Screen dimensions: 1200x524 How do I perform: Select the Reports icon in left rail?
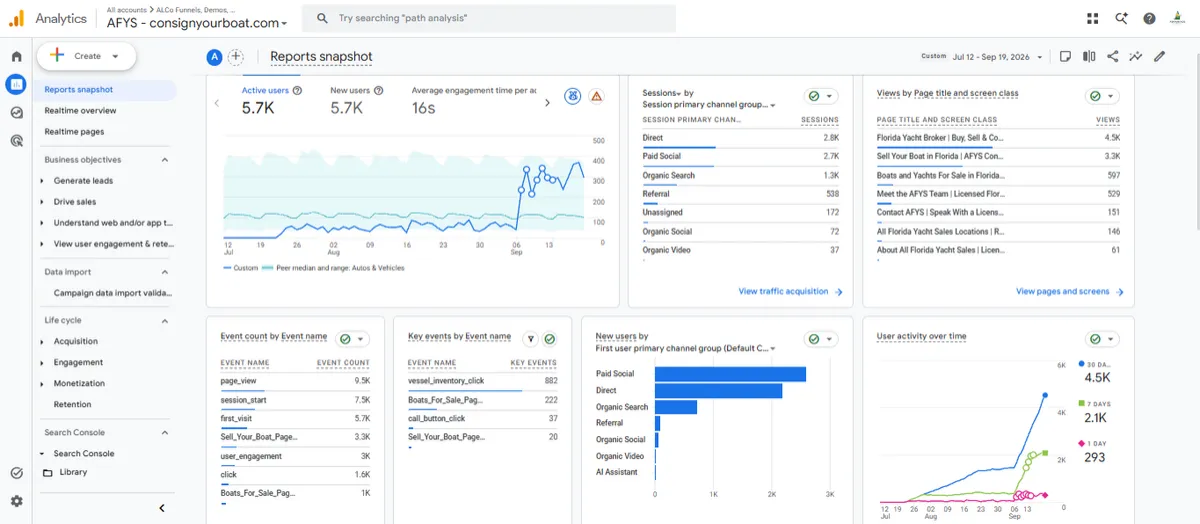tap(16, 85)
